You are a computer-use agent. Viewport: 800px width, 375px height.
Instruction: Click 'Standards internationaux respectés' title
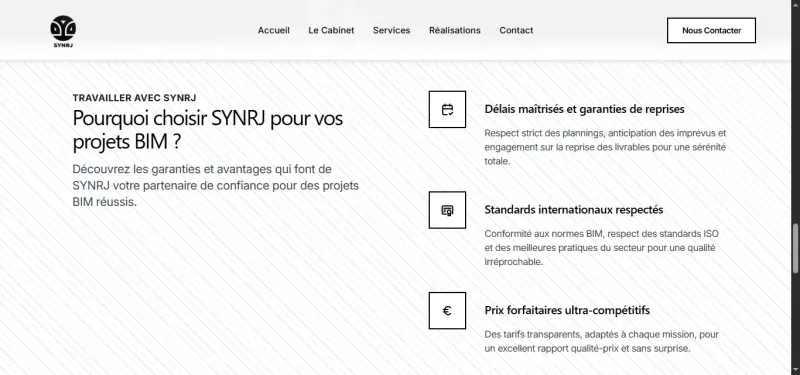point(573,210)
